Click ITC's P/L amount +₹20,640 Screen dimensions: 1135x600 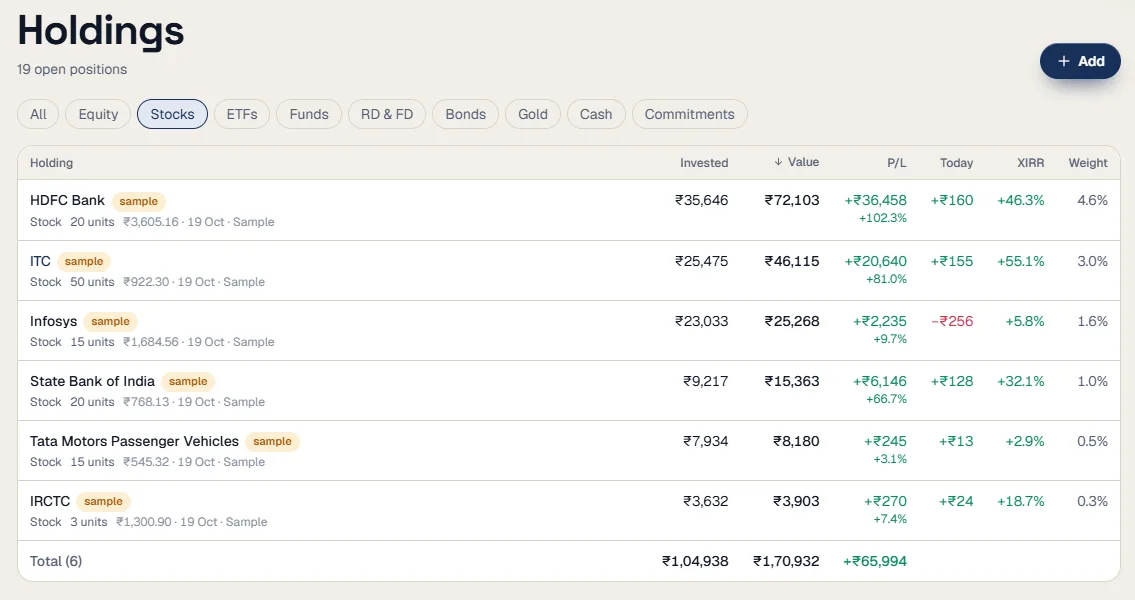tap(875, 261)
